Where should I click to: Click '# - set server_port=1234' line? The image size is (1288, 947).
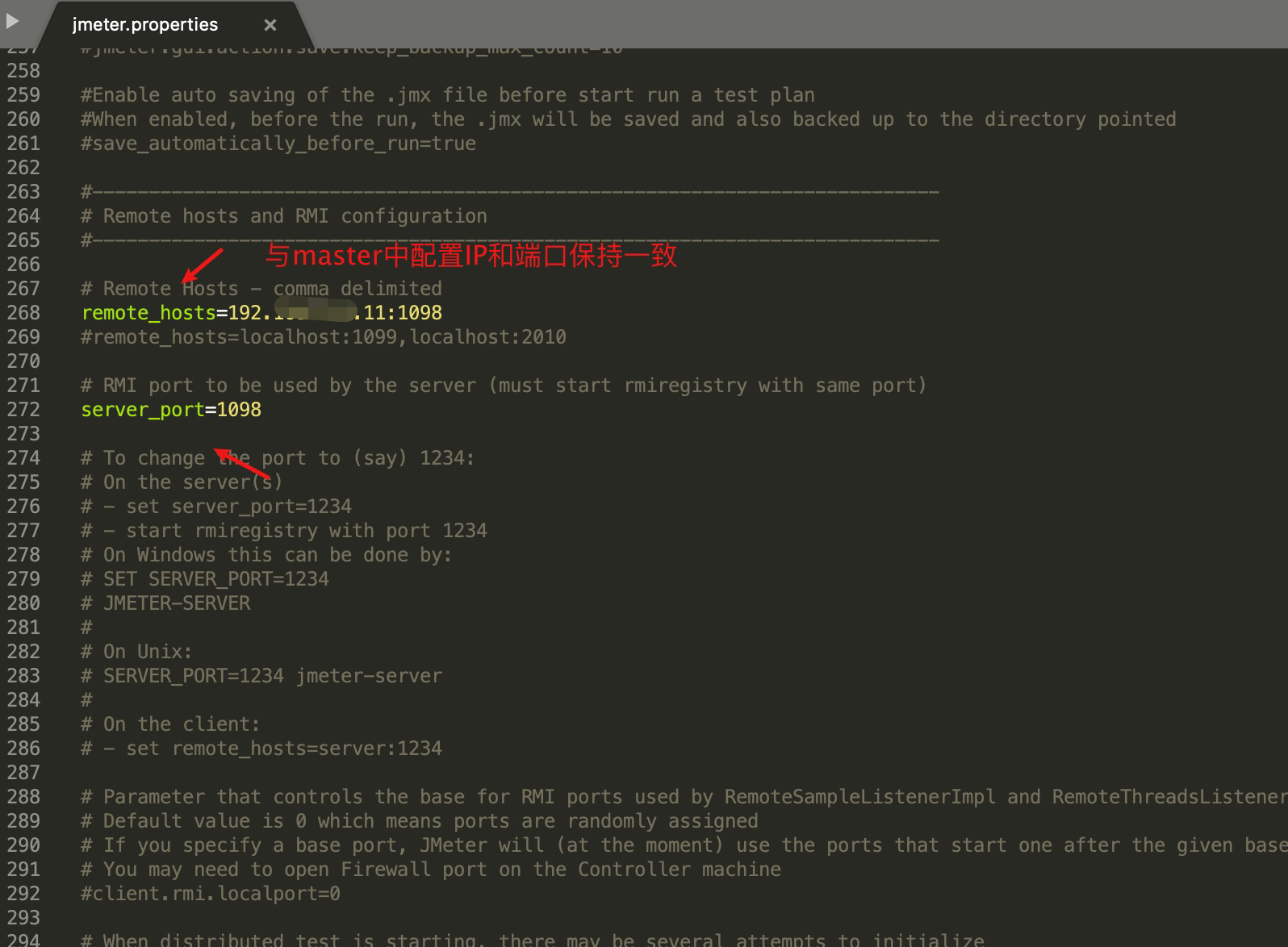[x=216, y=507]
